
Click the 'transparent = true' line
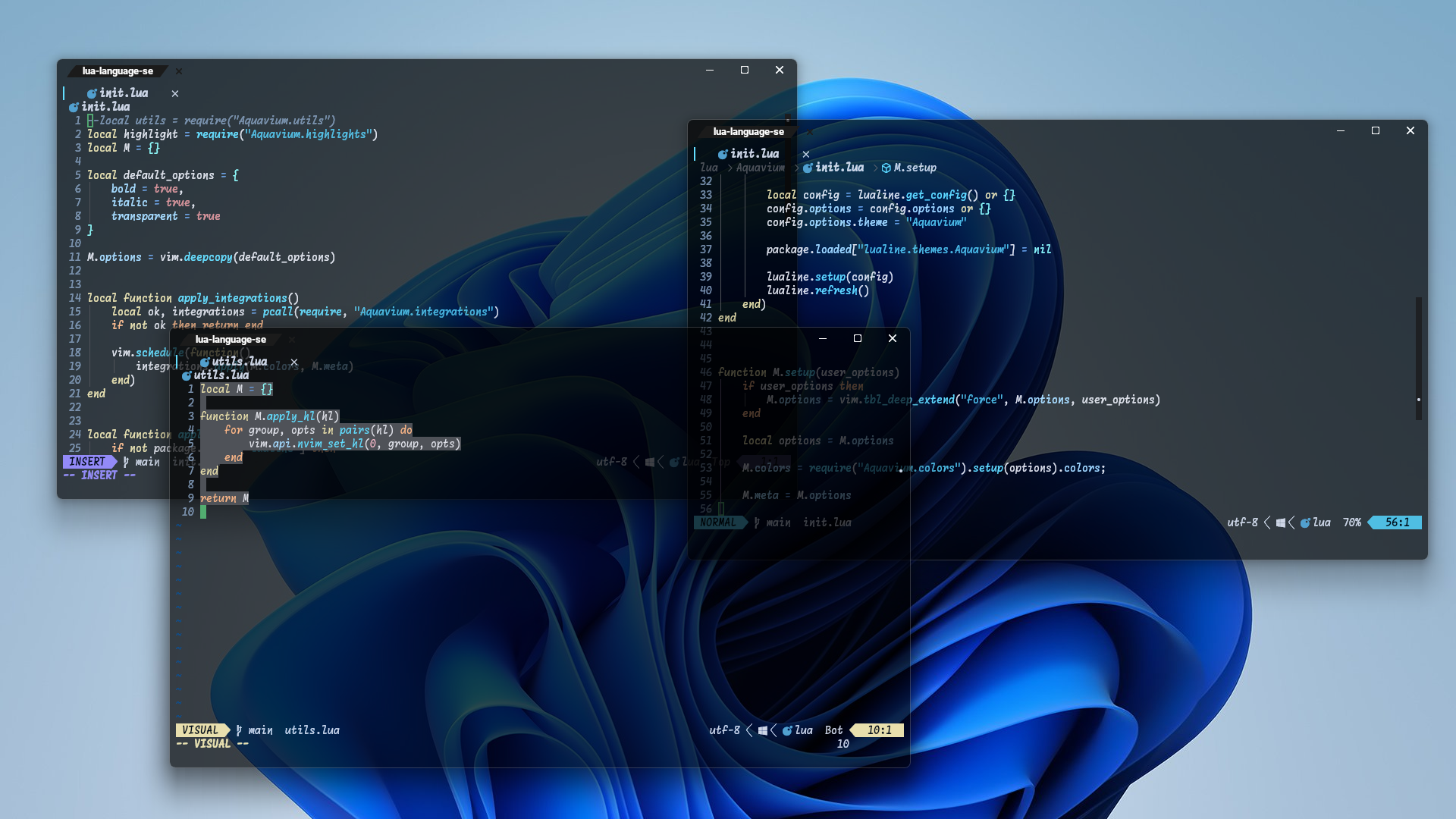[x=165, y=216]
